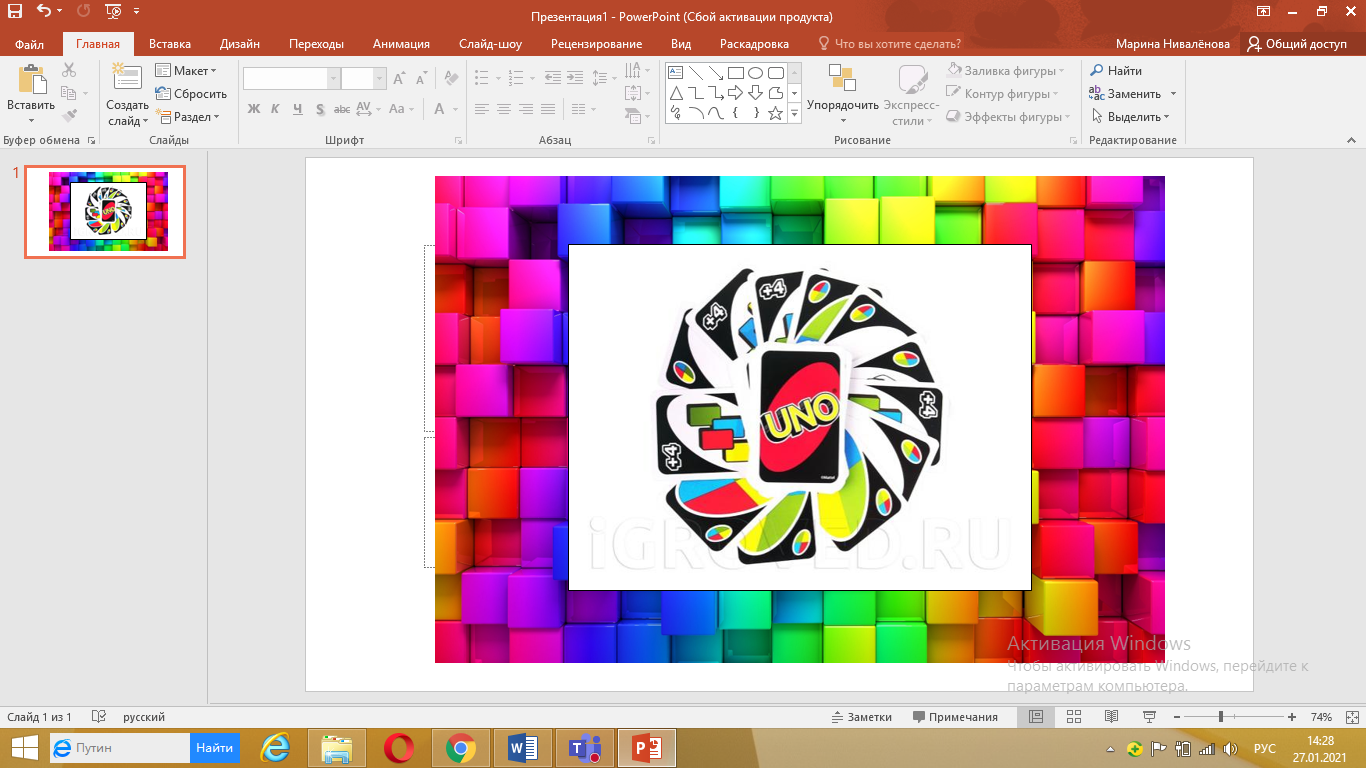Open the Раздел section dropdown
This screenshot has height=768, width=1366.
188,117
